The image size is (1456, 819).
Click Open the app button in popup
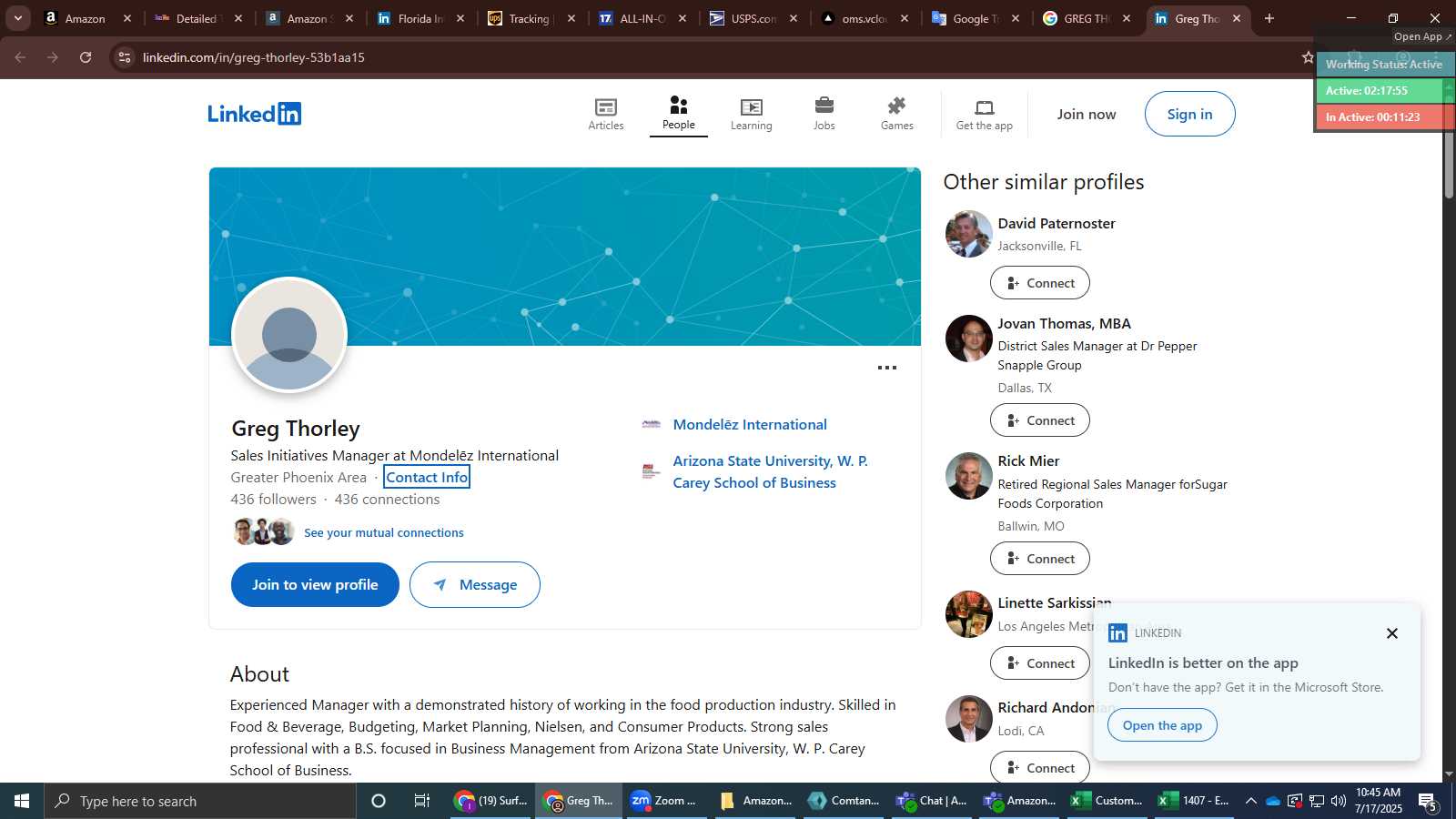pyautogui.click(x=1162, y=725)
